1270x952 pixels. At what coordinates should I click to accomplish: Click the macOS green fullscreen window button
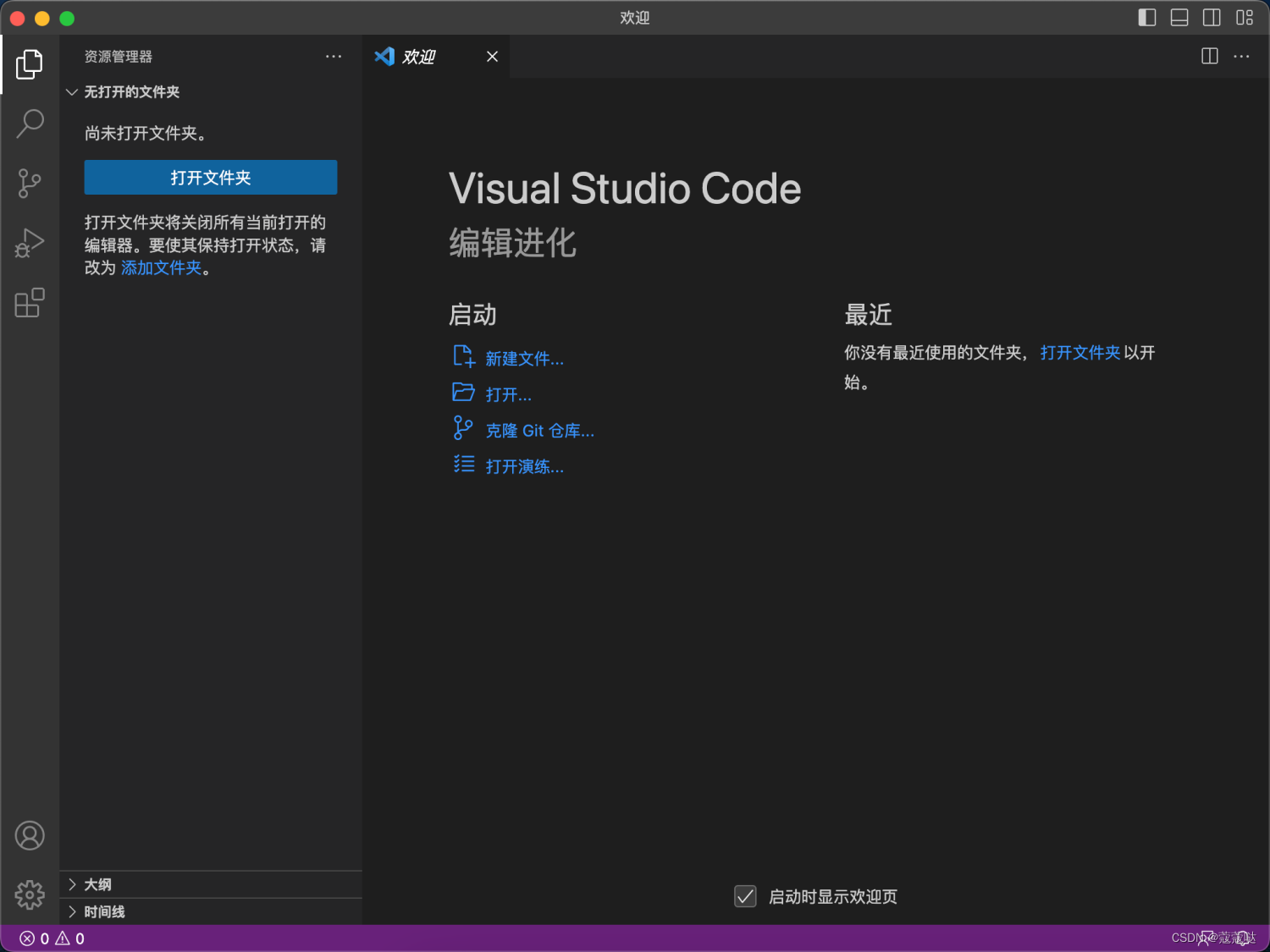click(x=67, y=18)
